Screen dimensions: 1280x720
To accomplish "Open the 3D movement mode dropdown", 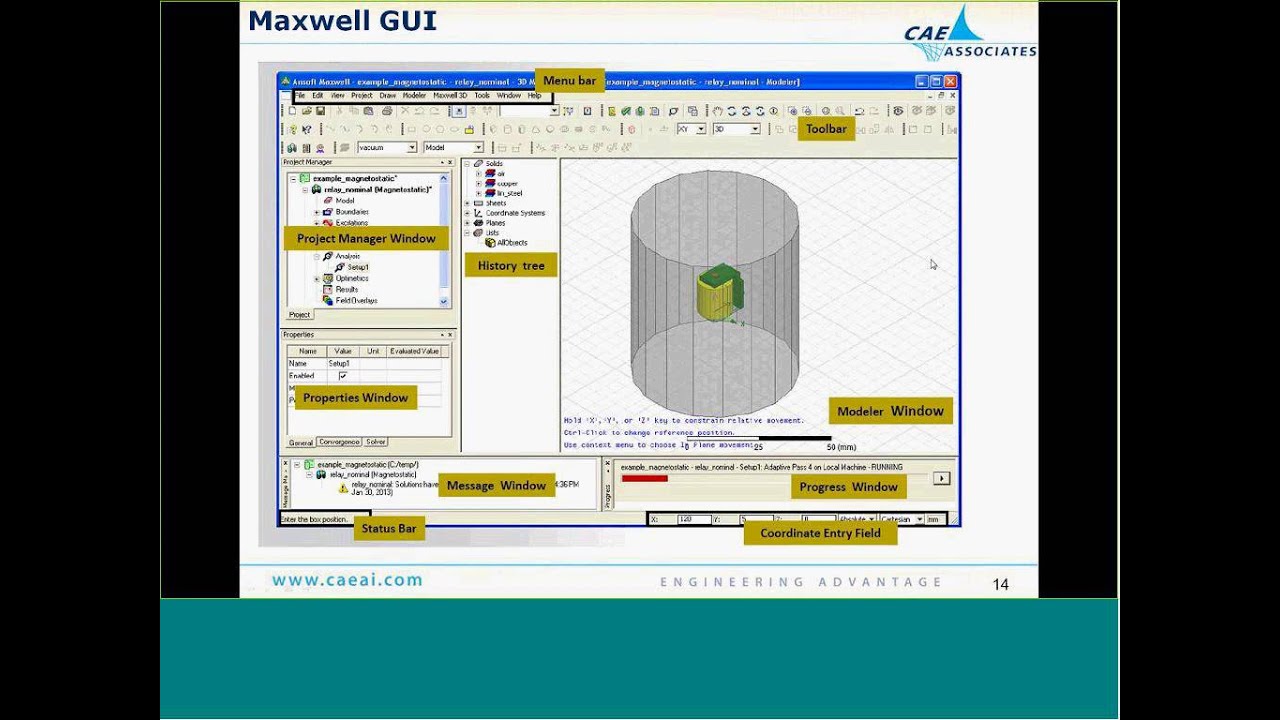I will coord(755,129).
